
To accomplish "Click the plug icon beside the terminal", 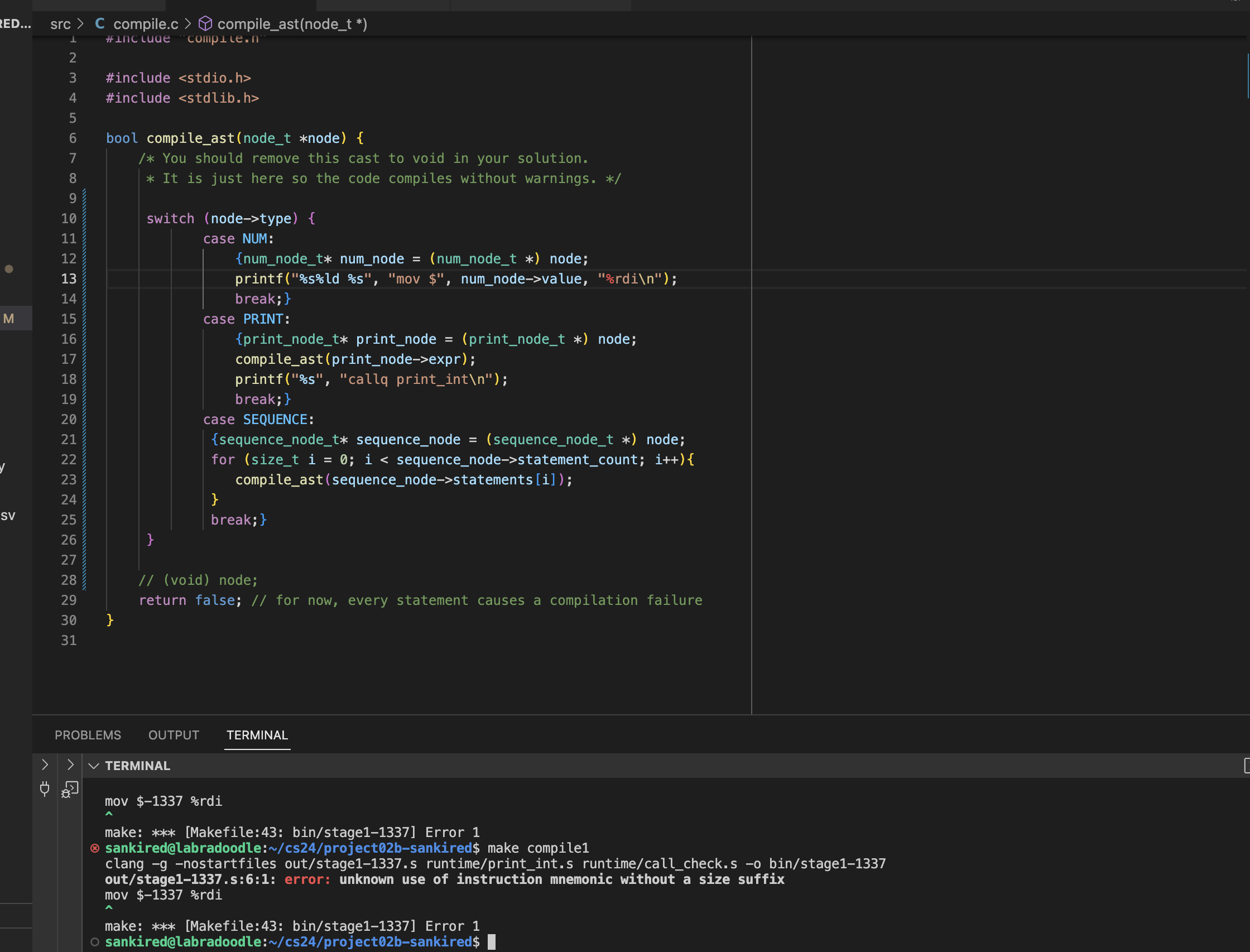I will point(45,788).
